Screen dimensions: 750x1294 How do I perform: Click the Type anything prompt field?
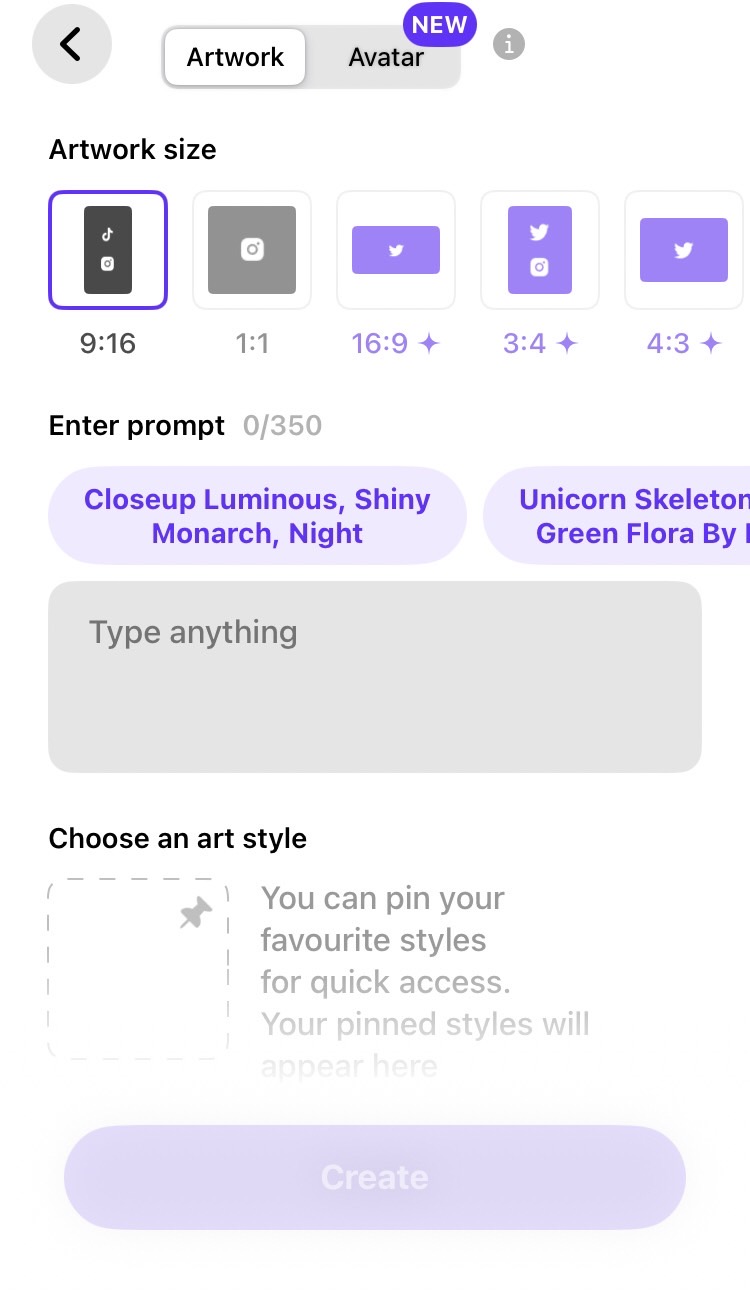[375, 677]
